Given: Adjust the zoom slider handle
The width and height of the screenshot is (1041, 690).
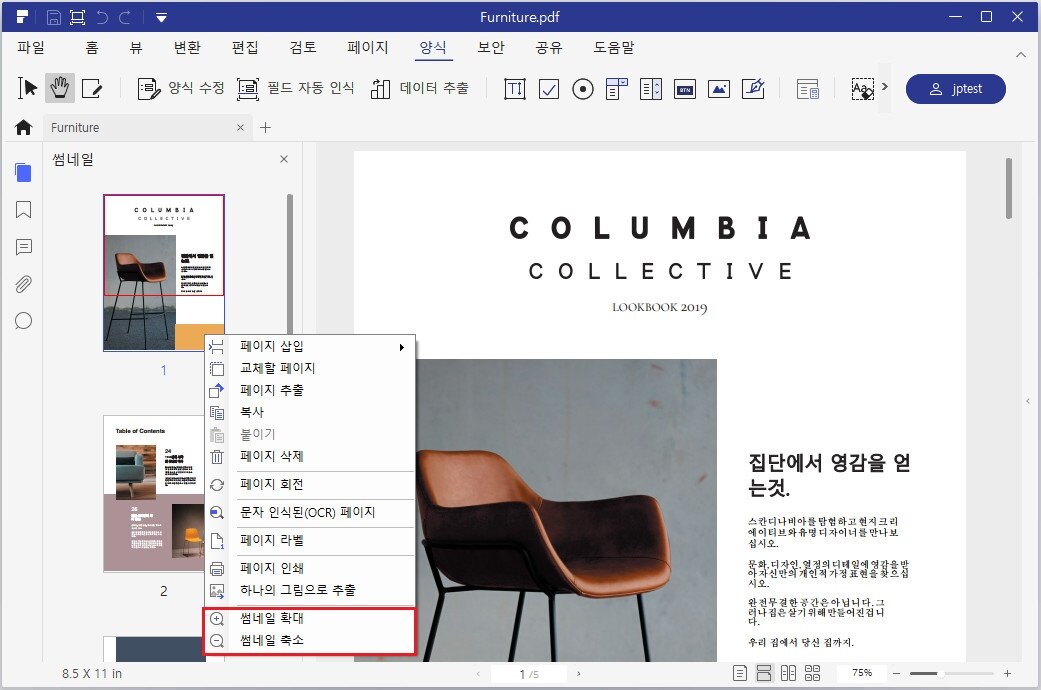Looking at the screenshot, I should [941, 673].
